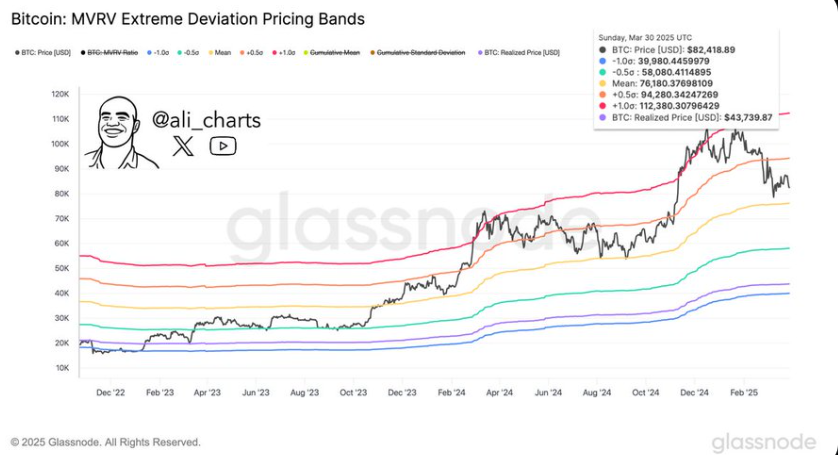838x455 pixels.
Task: Click the cartoon face avatar
Action: (x=120, y=133)
